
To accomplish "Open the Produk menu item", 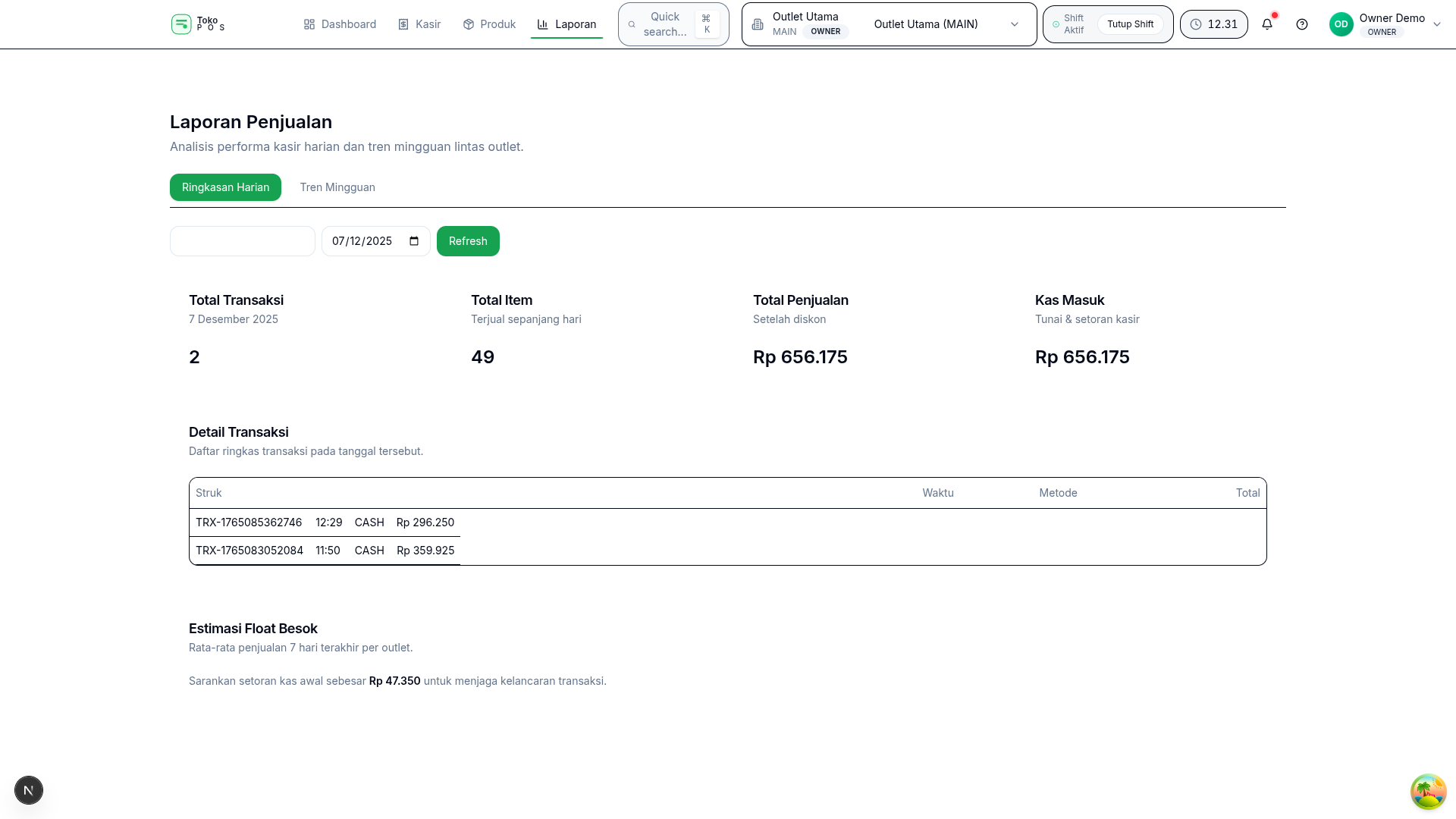I will coord(489,24).
